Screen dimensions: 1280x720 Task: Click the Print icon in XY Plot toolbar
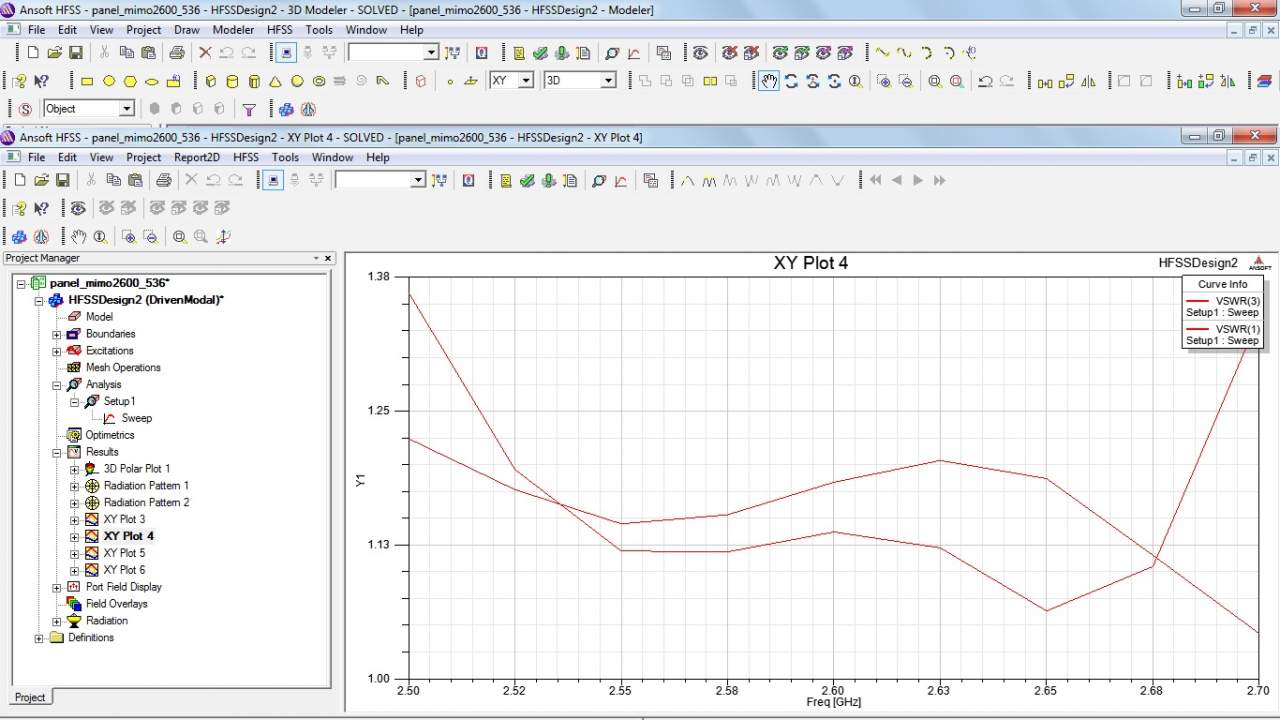pyautogui.click(x=164, y=180)
